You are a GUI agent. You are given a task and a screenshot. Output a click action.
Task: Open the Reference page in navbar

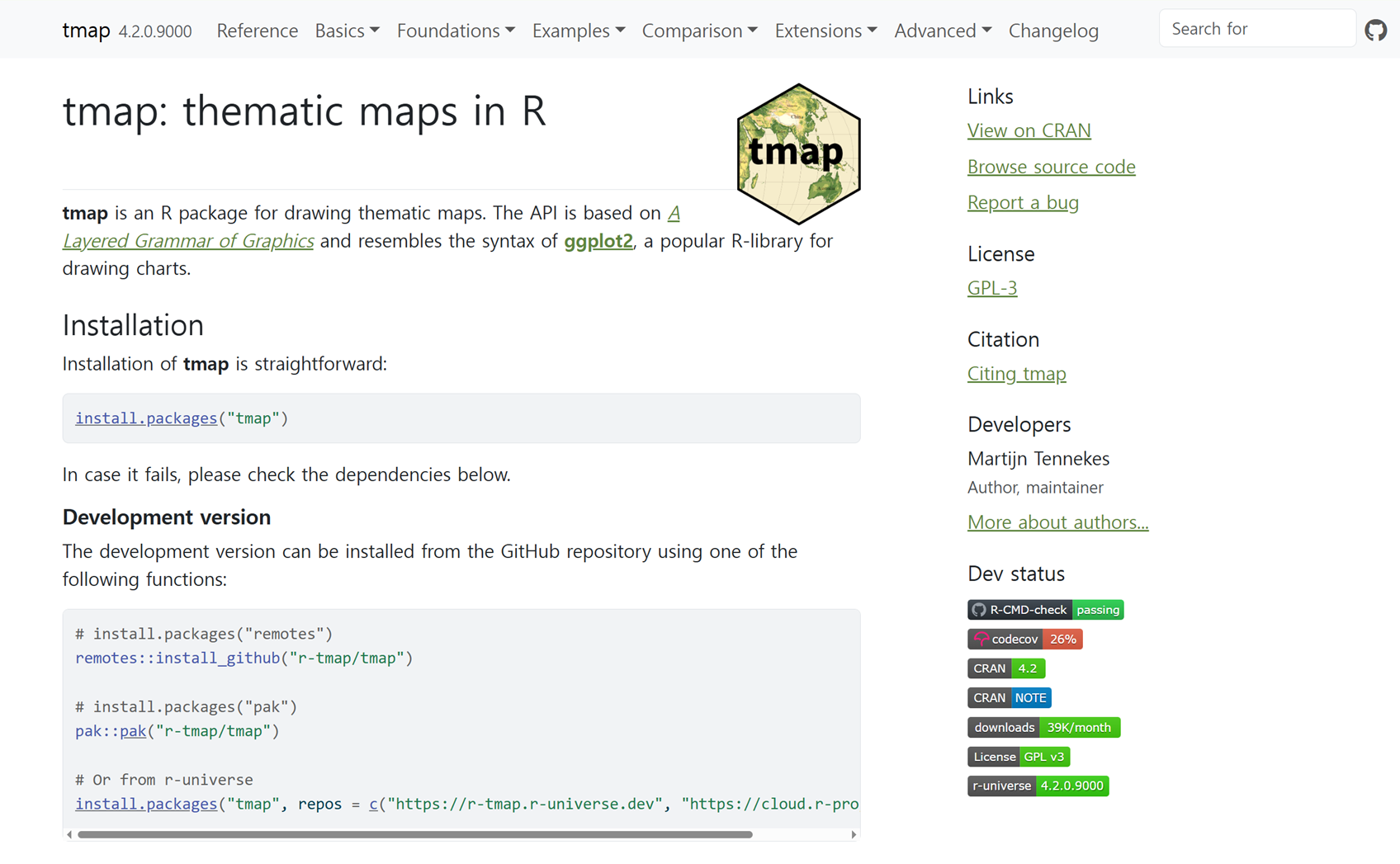257,31
